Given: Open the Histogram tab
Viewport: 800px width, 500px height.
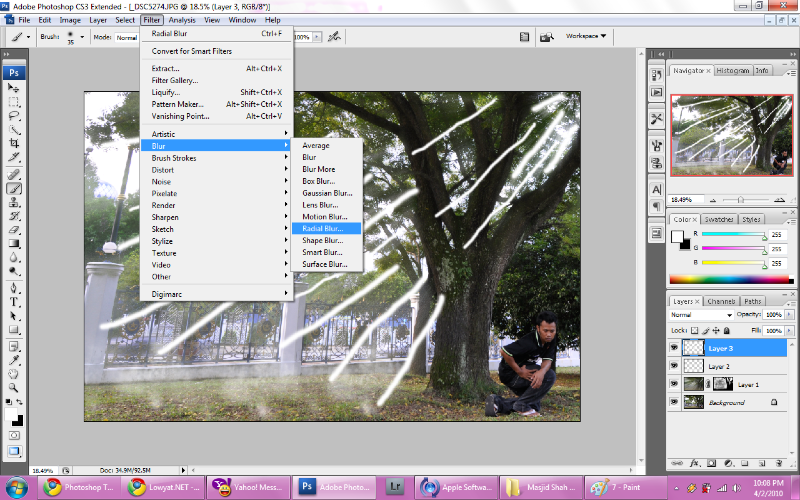Looking at the screenshot, I should pos(732,71).
